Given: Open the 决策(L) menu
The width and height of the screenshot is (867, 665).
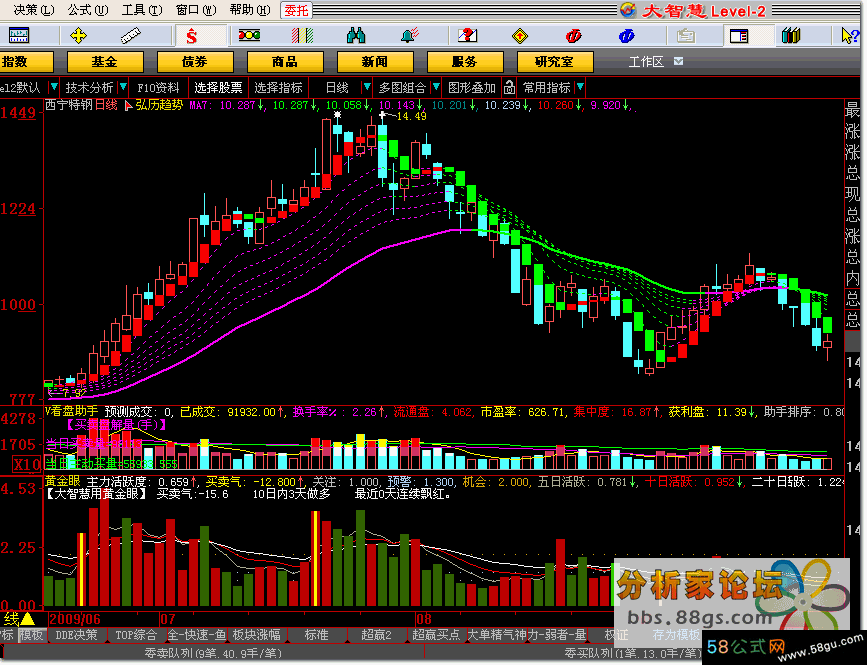Looking at the screenshot, I should [33, 9].
